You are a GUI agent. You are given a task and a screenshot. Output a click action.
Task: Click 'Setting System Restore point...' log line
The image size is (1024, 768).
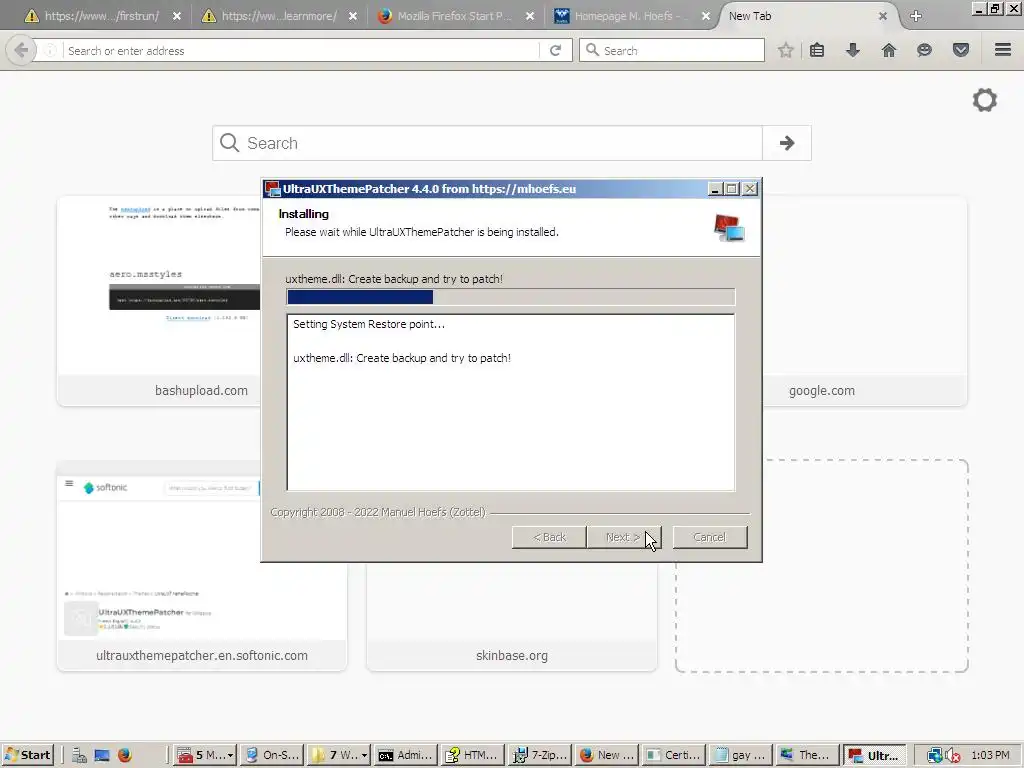pyautogui.click(x=369, y=324)
